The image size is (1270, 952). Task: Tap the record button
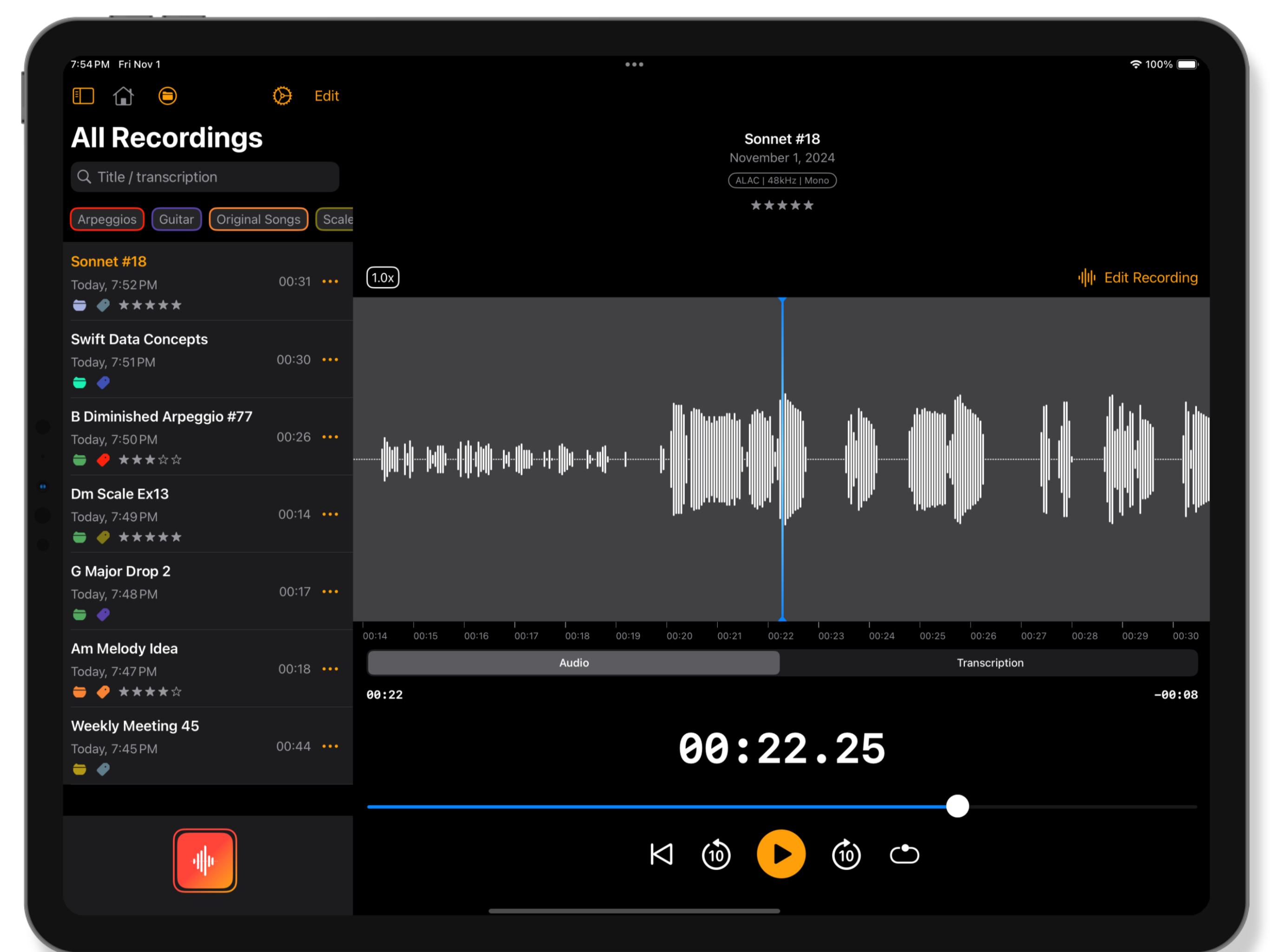(x=205, y=860)
